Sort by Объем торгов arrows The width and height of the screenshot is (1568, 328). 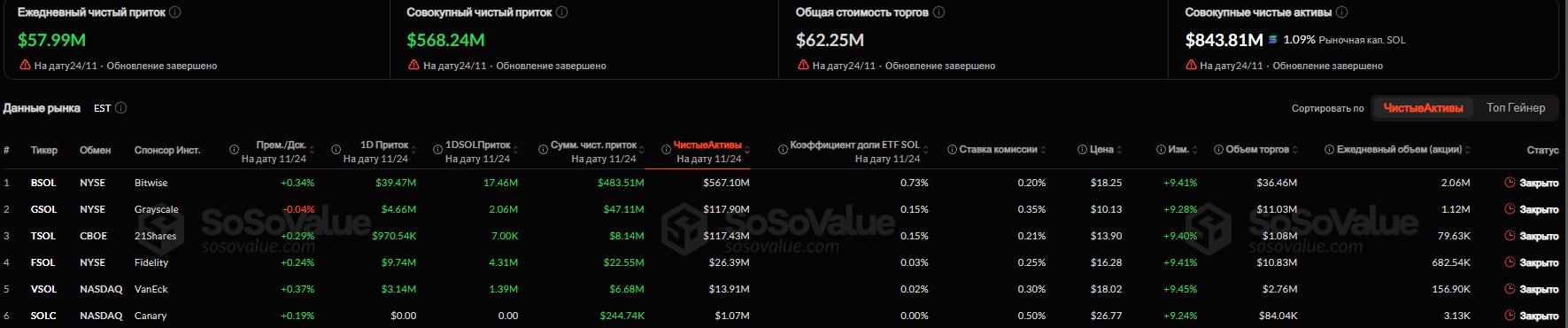point(1294,150)
